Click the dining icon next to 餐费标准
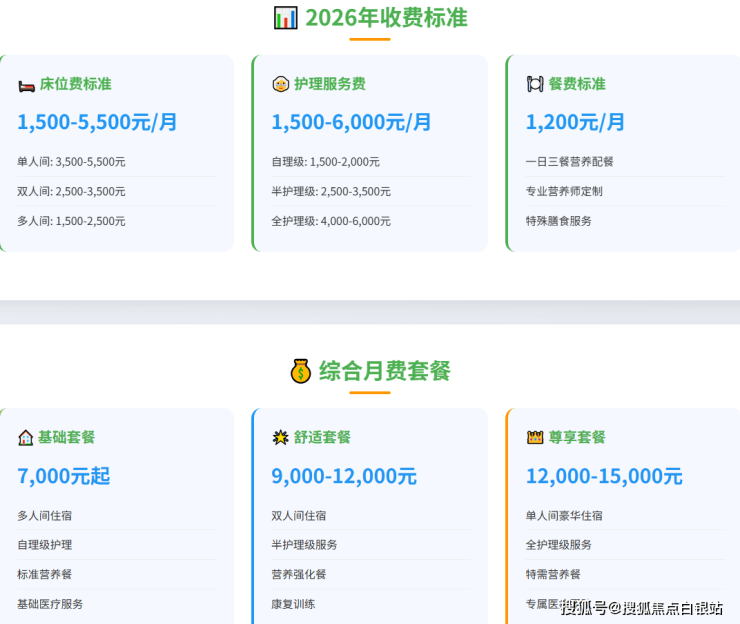This screenshot has height=624, width=740. point(535,84)
